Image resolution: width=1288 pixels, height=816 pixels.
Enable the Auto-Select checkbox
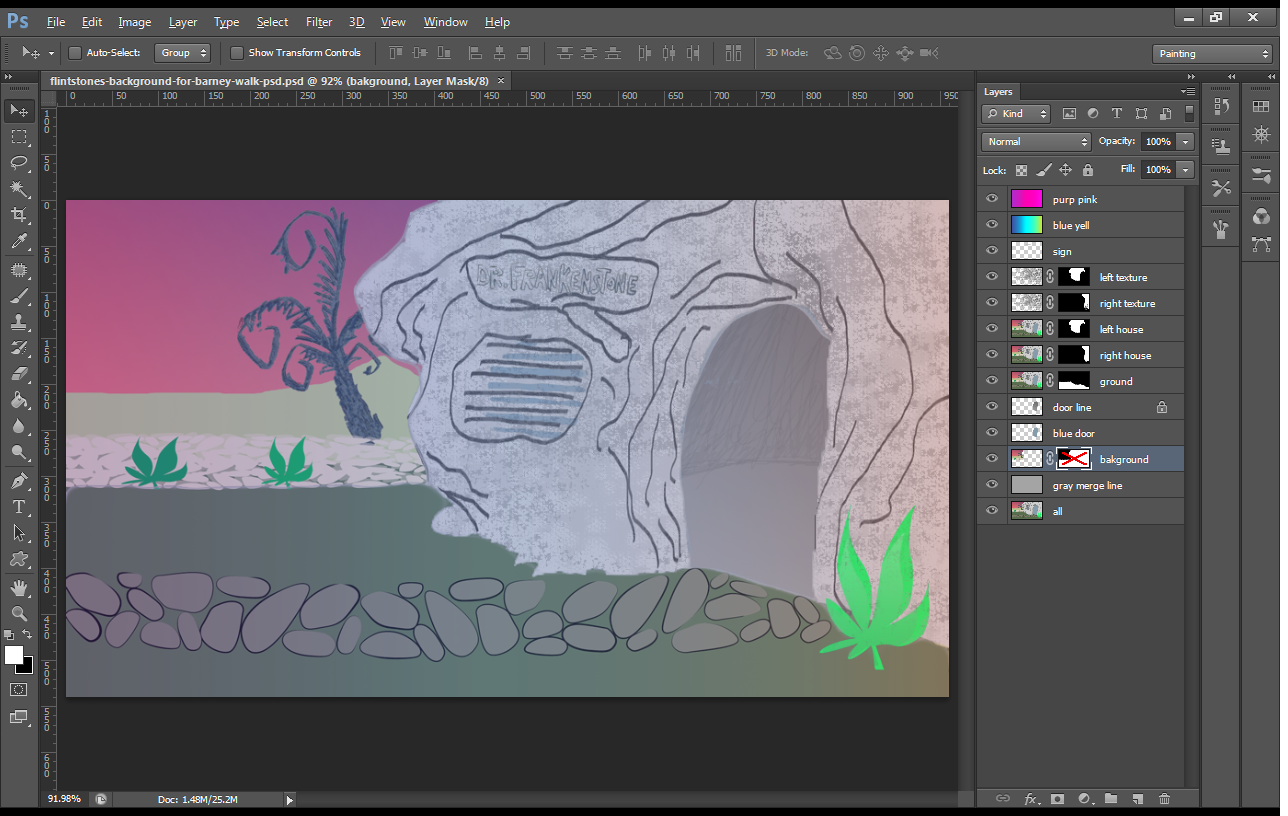pyautogui.click(x=75, y=53)
